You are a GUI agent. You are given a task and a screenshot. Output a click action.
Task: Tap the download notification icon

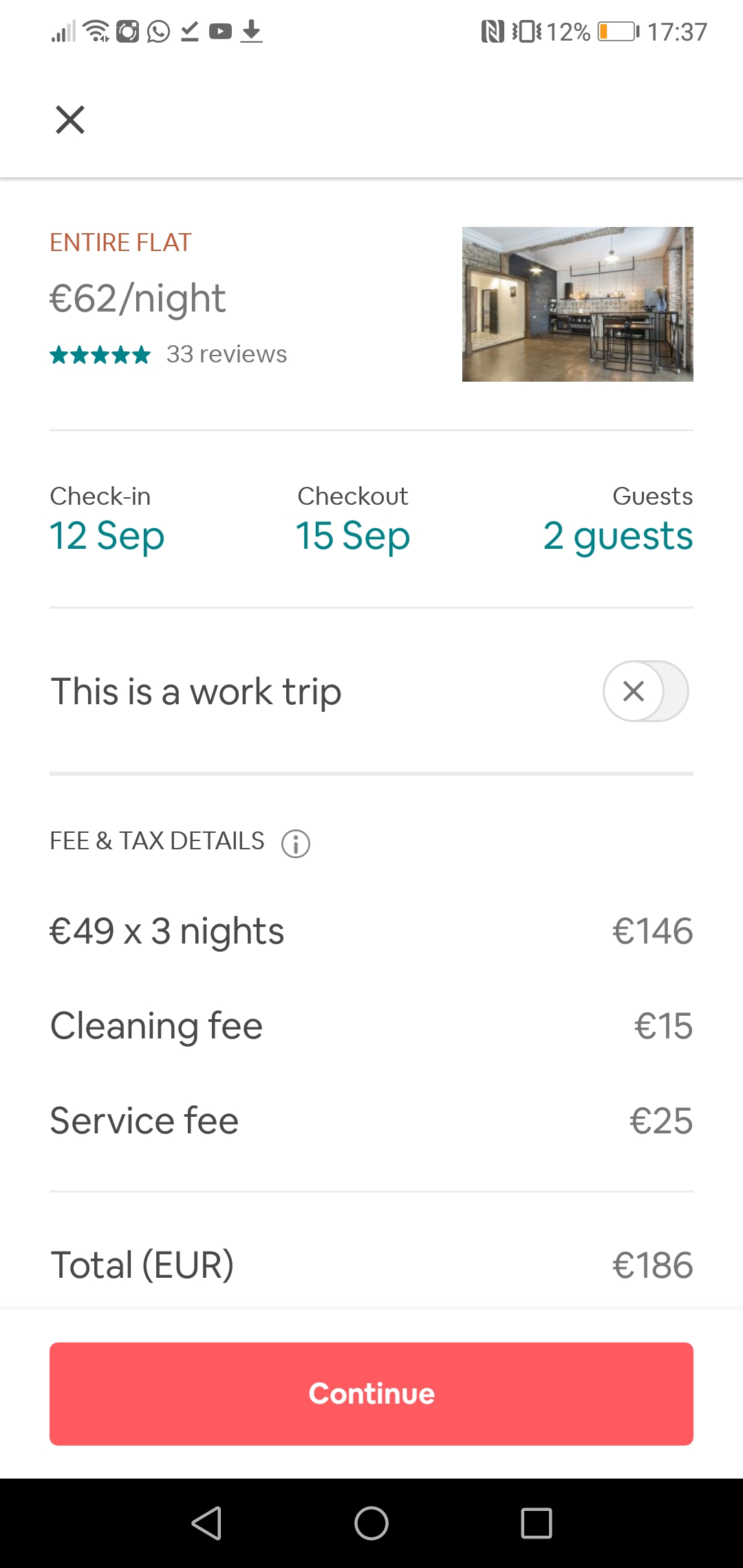252,32
